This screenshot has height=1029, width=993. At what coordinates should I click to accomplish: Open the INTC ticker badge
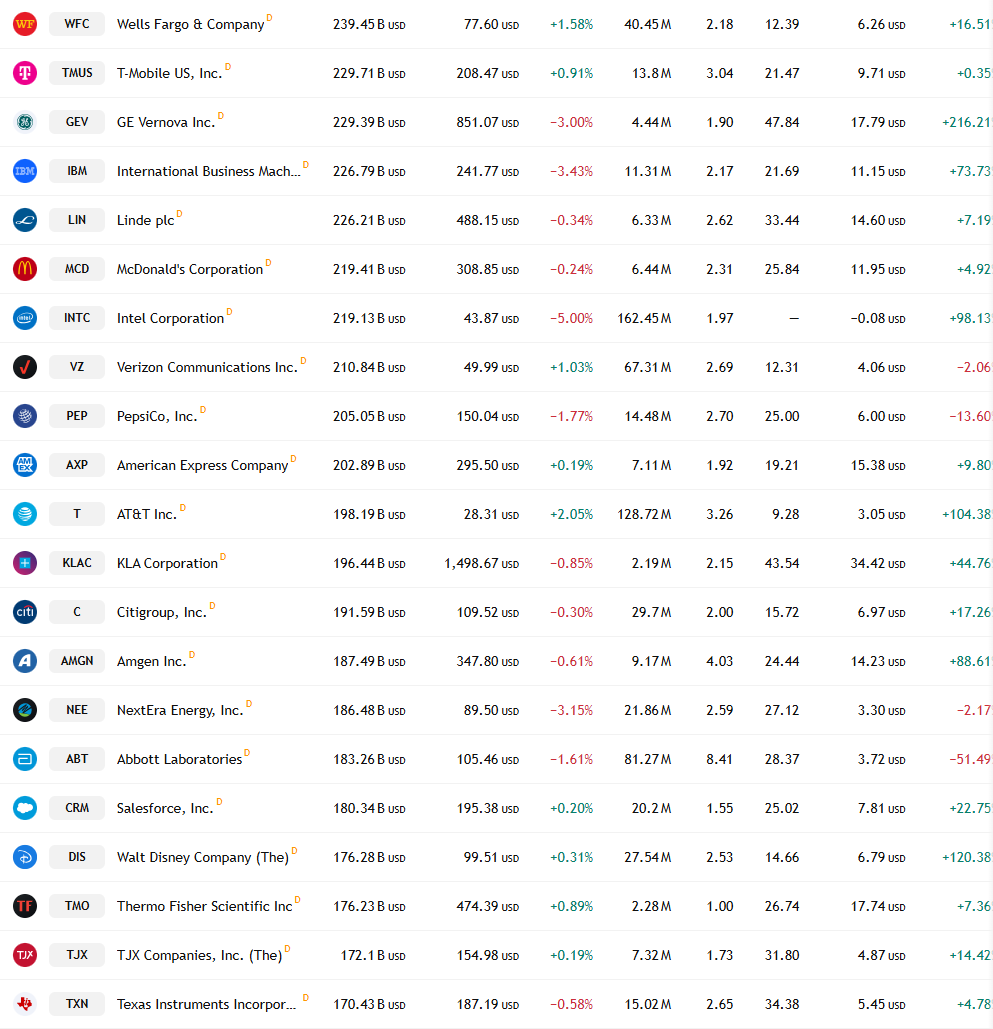[77, 318]
